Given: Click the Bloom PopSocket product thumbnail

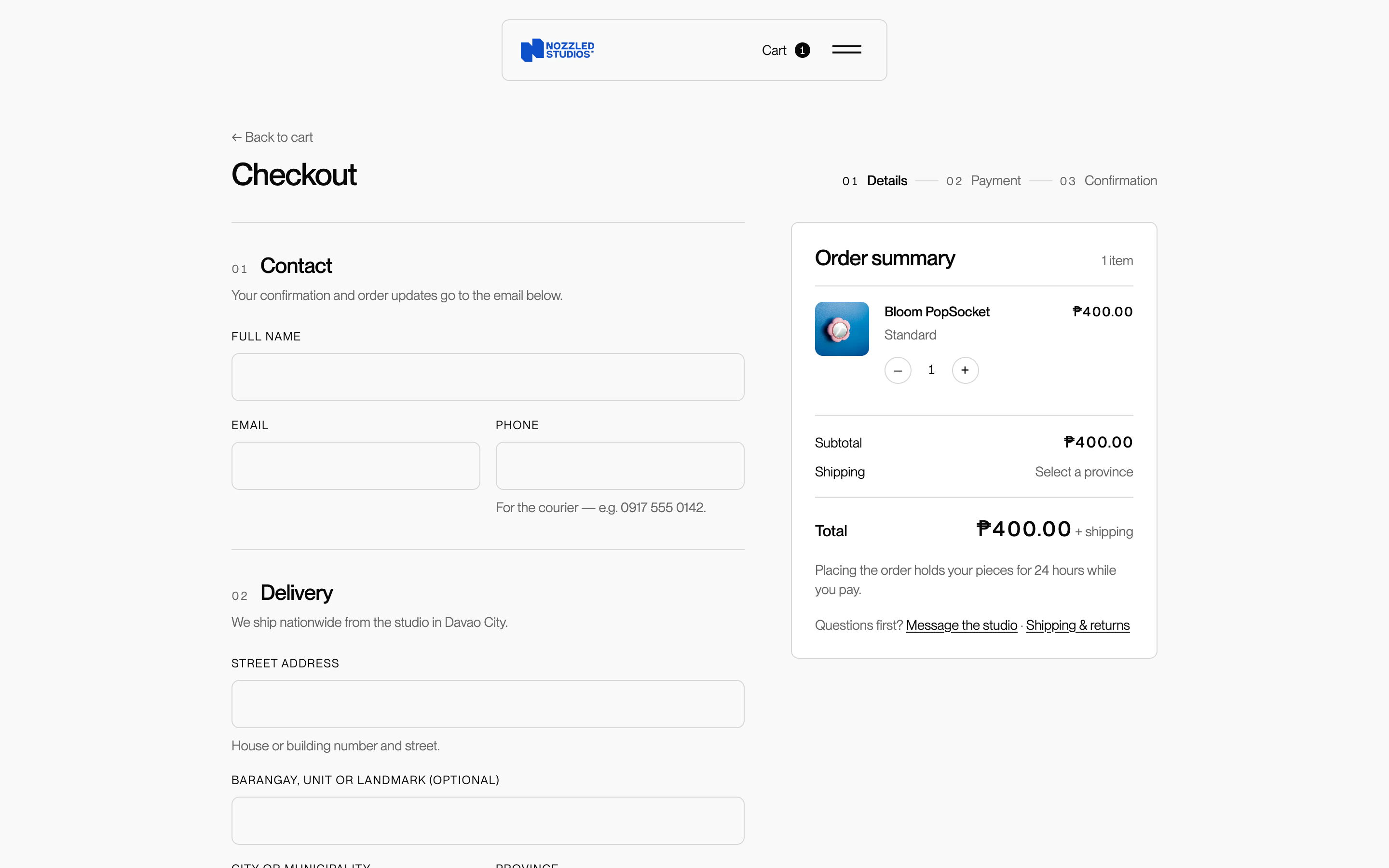Looking at the screenshot, I should (x=842, y=329).
